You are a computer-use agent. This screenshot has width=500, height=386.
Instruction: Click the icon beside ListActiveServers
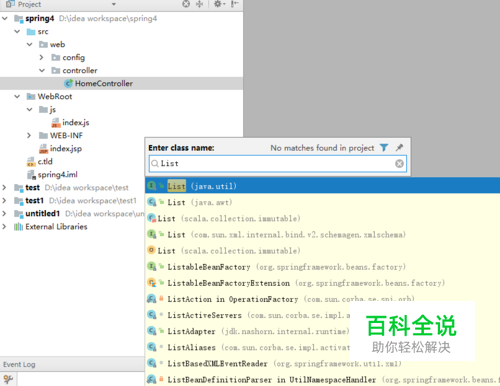pyautogui.click(x=152, y=315)
